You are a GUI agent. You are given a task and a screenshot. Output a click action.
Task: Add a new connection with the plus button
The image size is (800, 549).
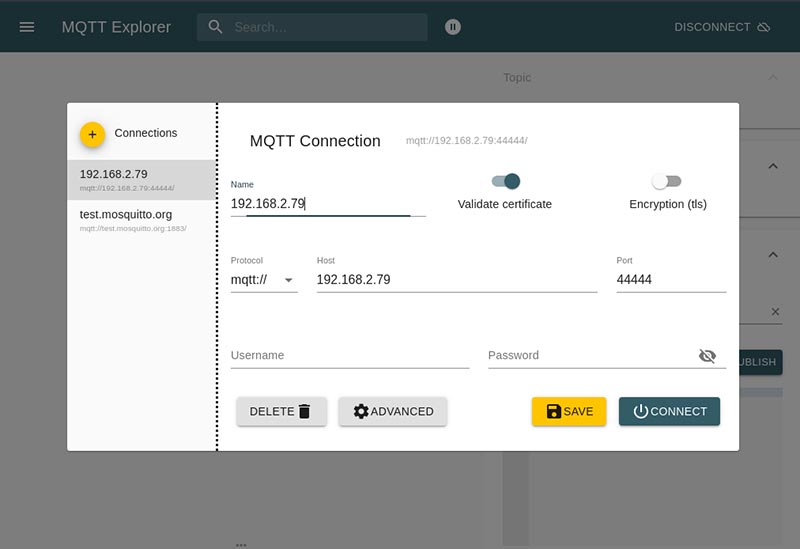point(92,135)
